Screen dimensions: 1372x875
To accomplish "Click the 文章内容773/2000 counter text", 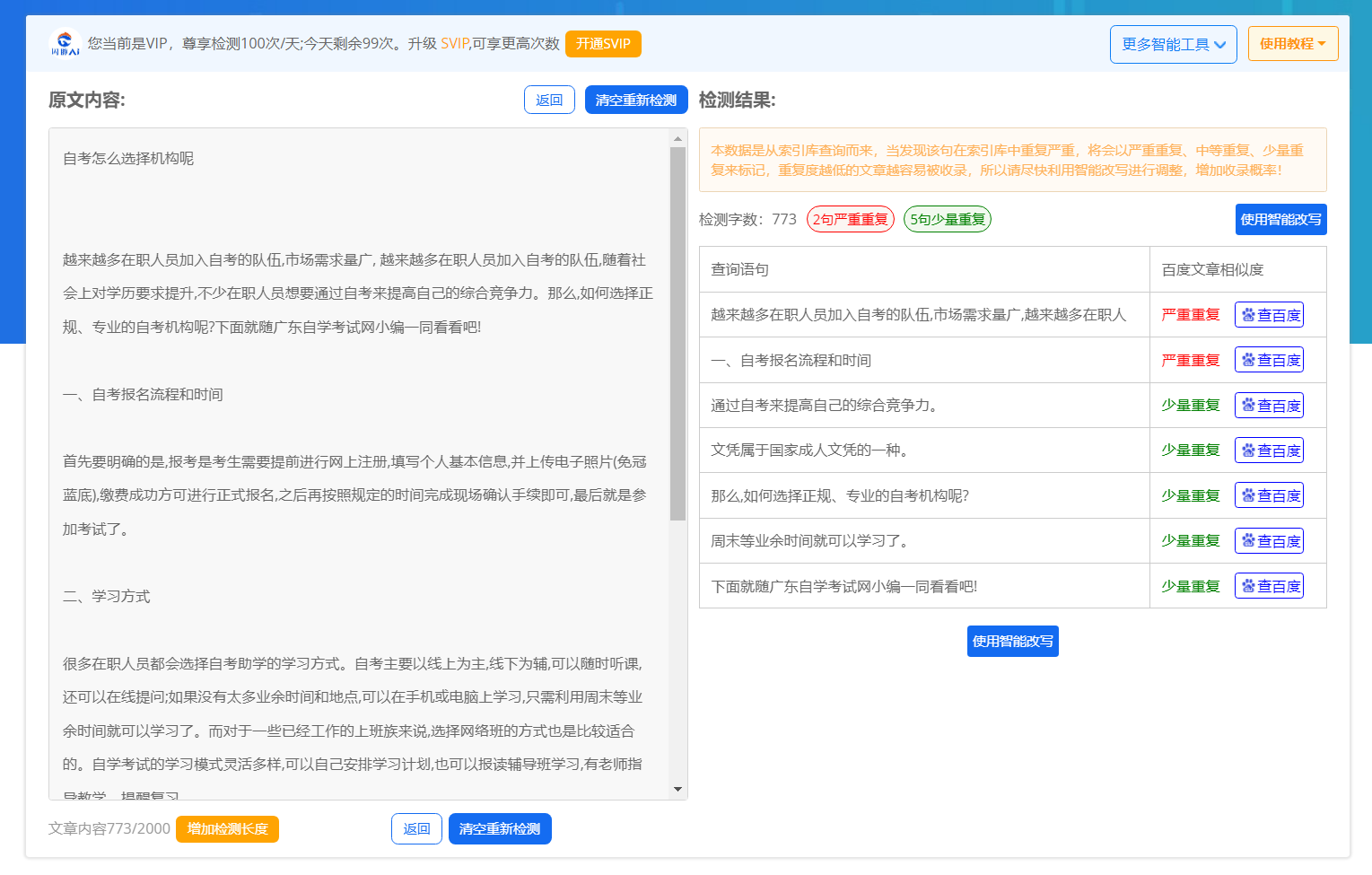I will [109, 829].
